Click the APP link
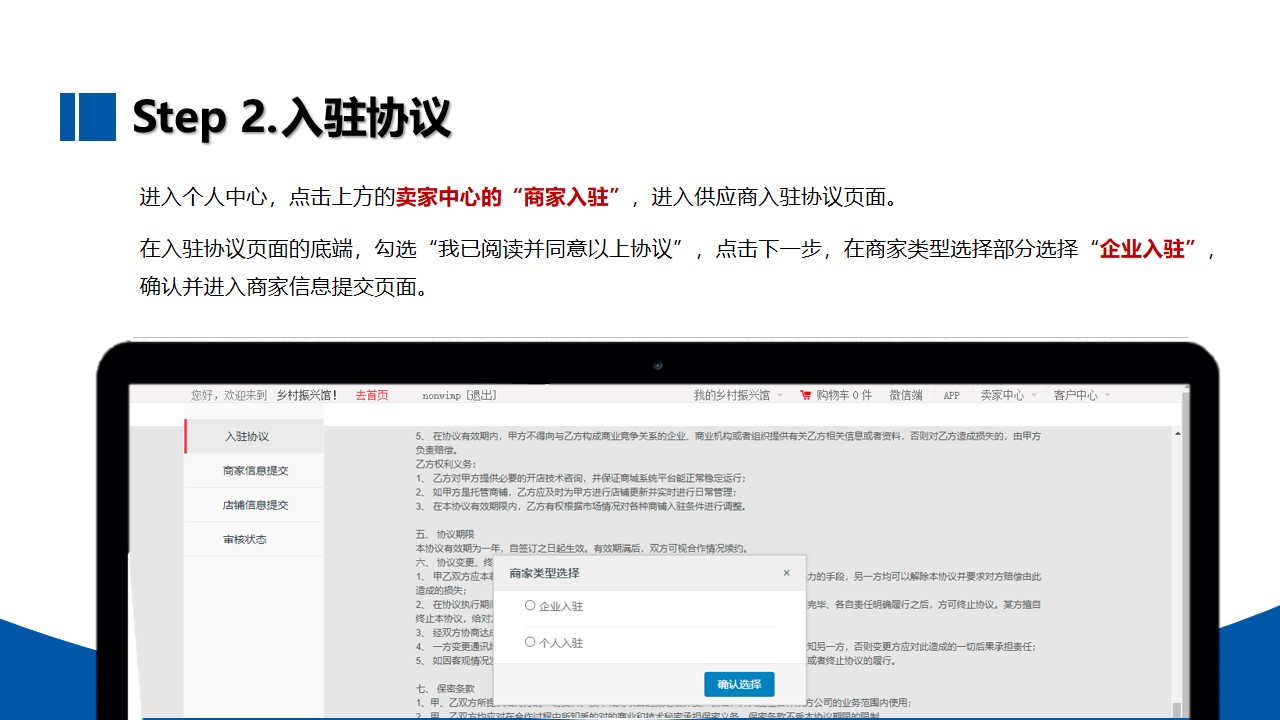The image size is (1280, 720). 952,396
